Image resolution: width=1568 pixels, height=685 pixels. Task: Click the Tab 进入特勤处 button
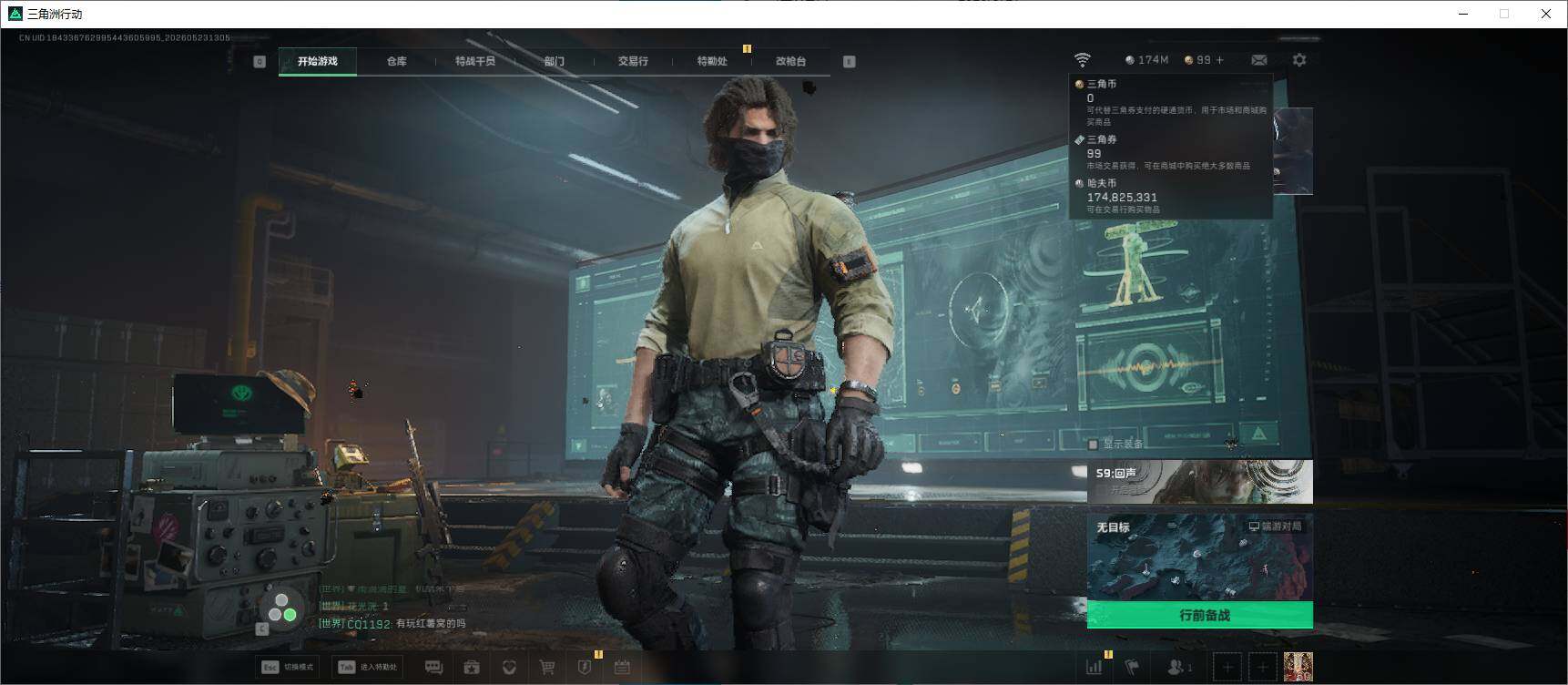pos(369,667)
